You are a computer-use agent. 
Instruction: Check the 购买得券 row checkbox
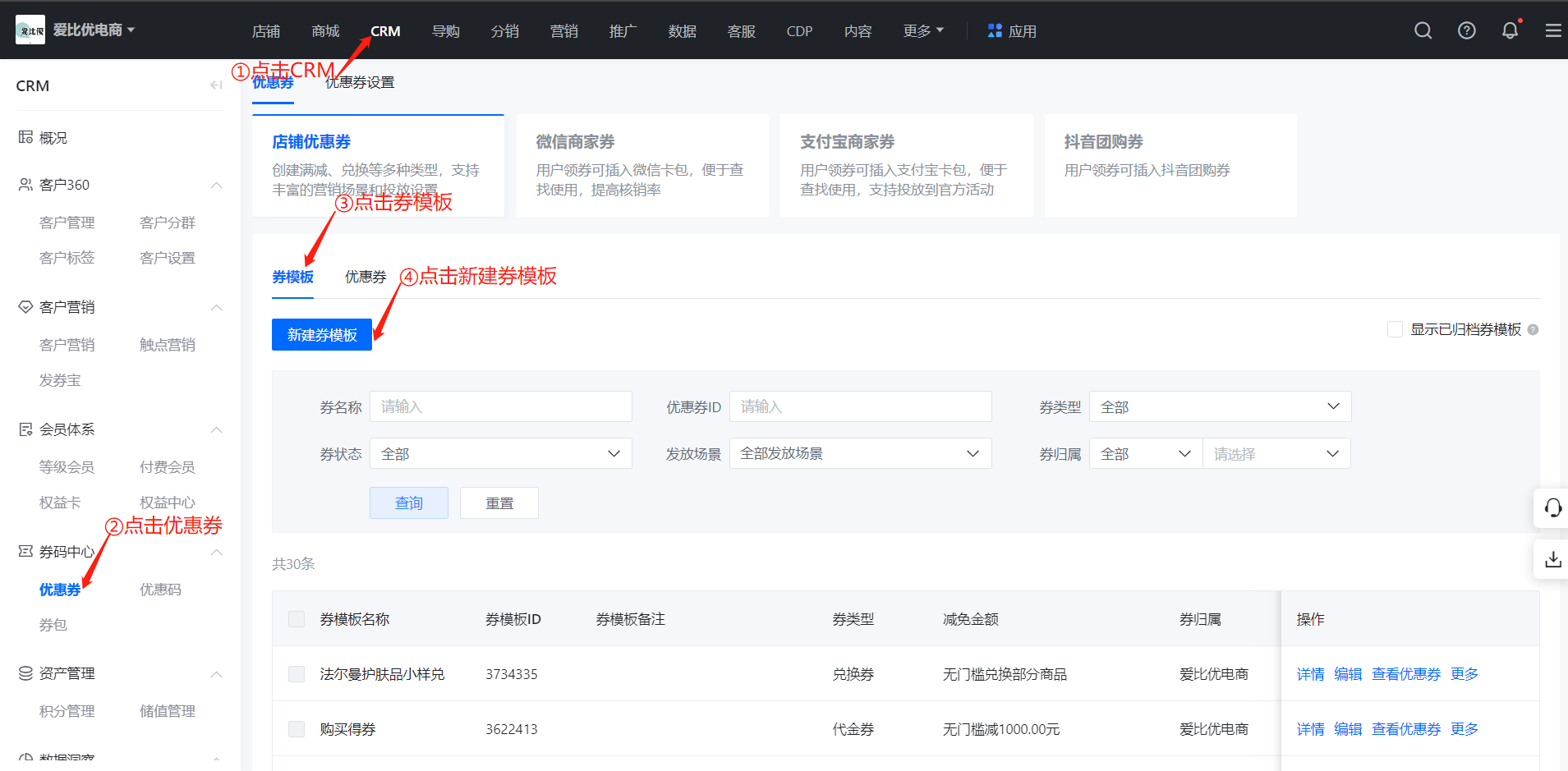(x=297, y=729)
